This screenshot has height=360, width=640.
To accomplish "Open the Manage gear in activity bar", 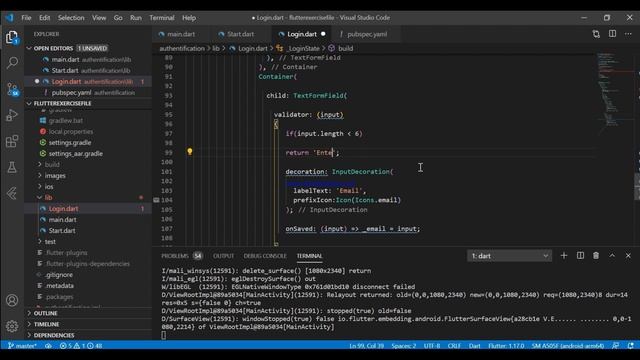I will [x=12, y=326].
